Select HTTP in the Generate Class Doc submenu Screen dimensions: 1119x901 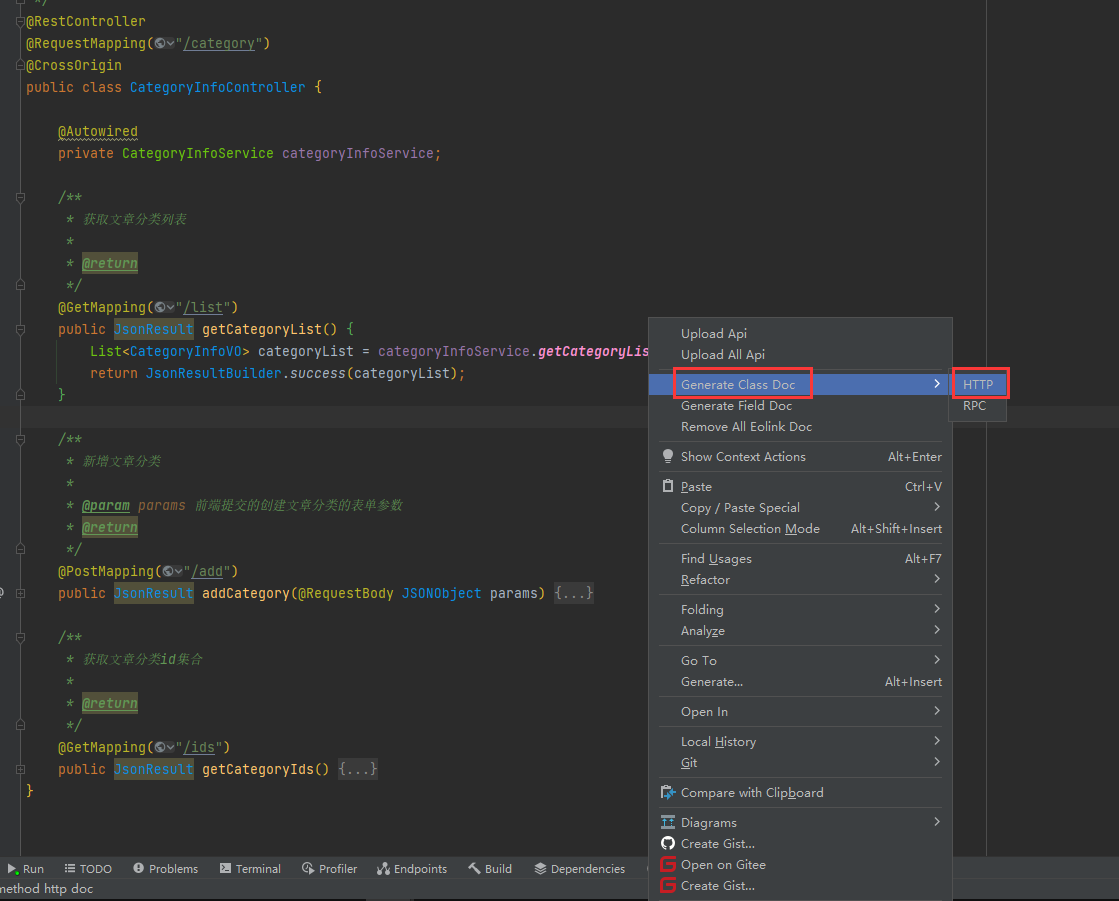[x=978, y=385]
